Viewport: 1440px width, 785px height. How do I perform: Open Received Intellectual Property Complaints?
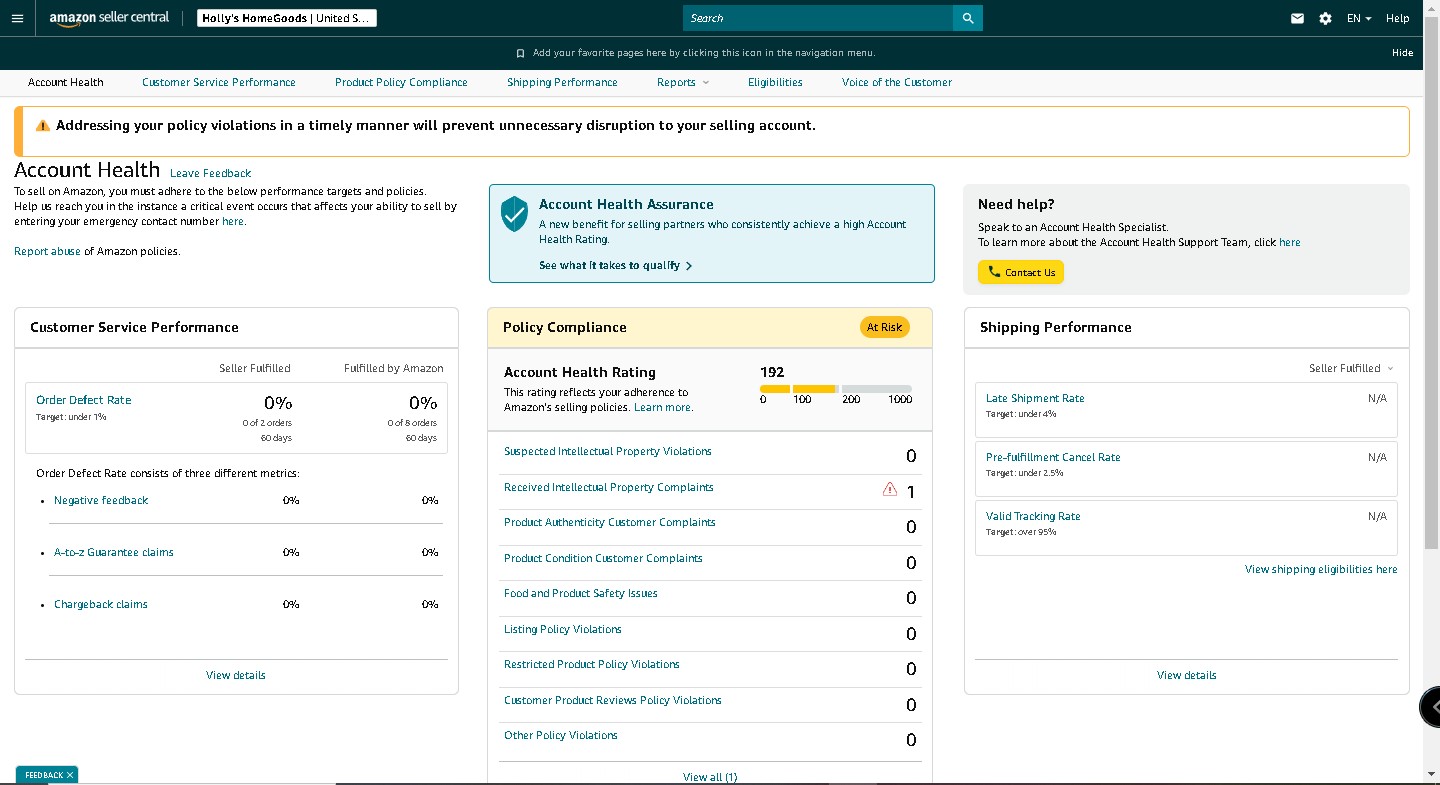click(x=609, y=487)
